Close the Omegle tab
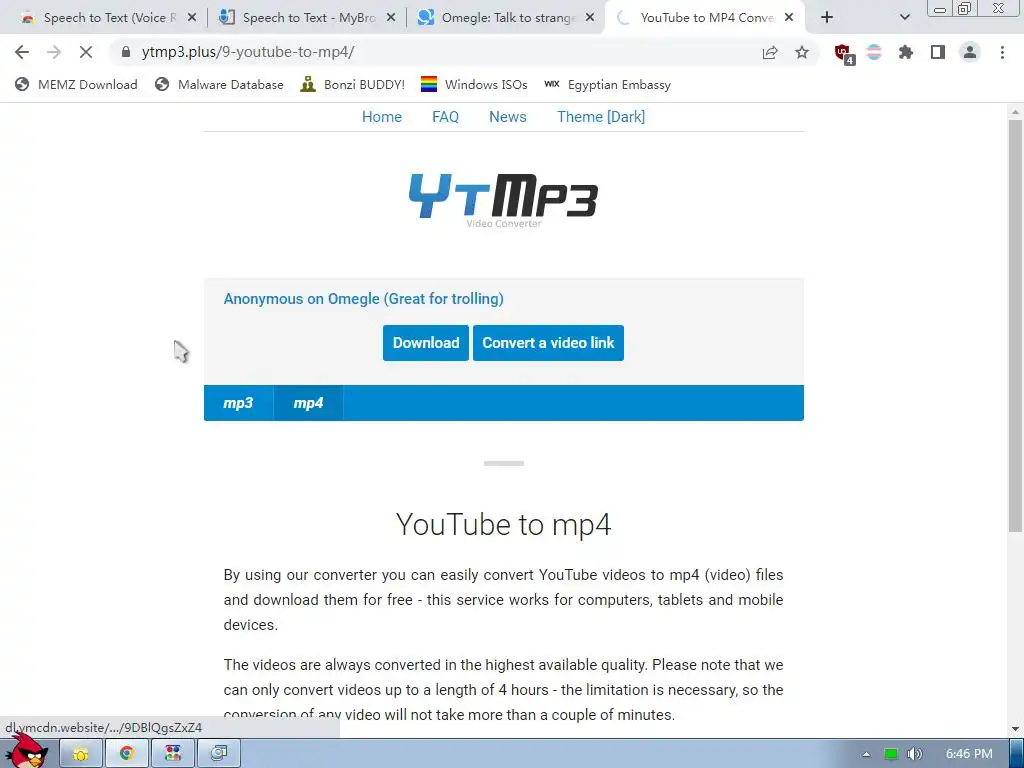 (590, 18)
